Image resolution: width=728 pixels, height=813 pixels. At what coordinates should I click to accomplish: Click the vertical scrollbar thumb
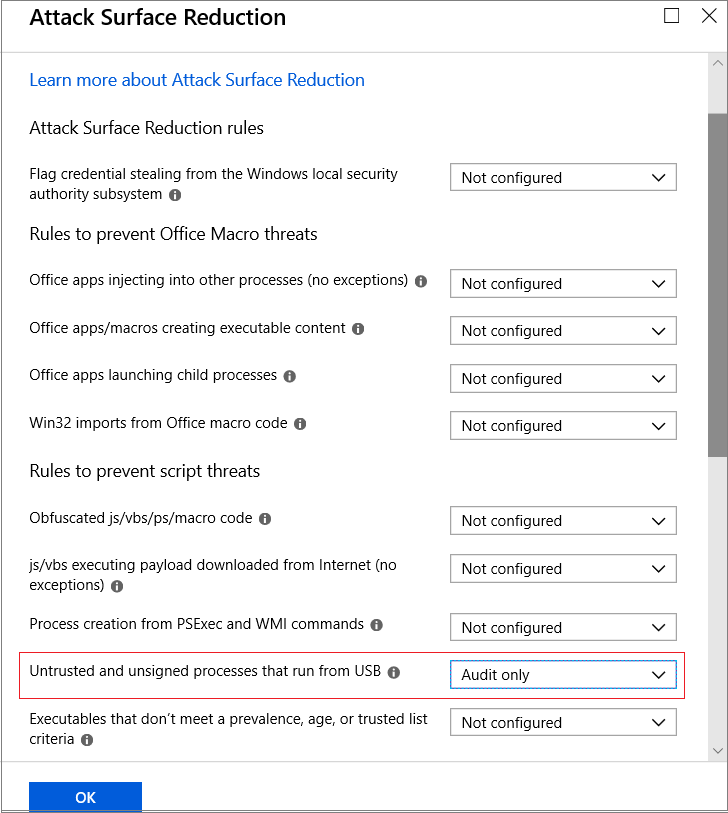tap(717, 290)
